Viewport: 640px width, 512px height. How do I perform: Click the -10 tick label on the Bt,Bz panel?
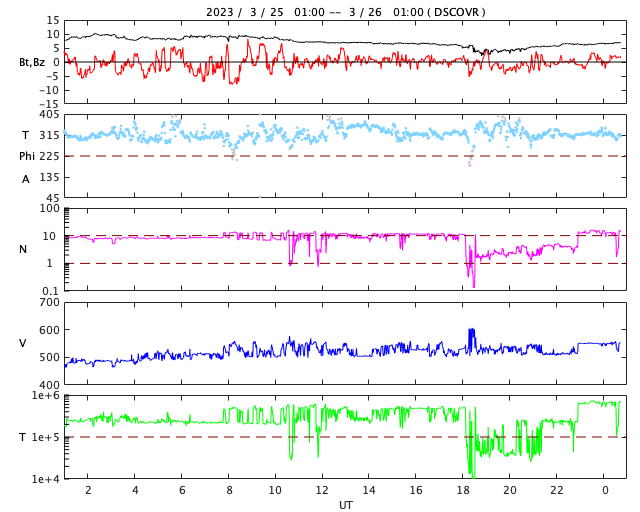tap(49, 90)
